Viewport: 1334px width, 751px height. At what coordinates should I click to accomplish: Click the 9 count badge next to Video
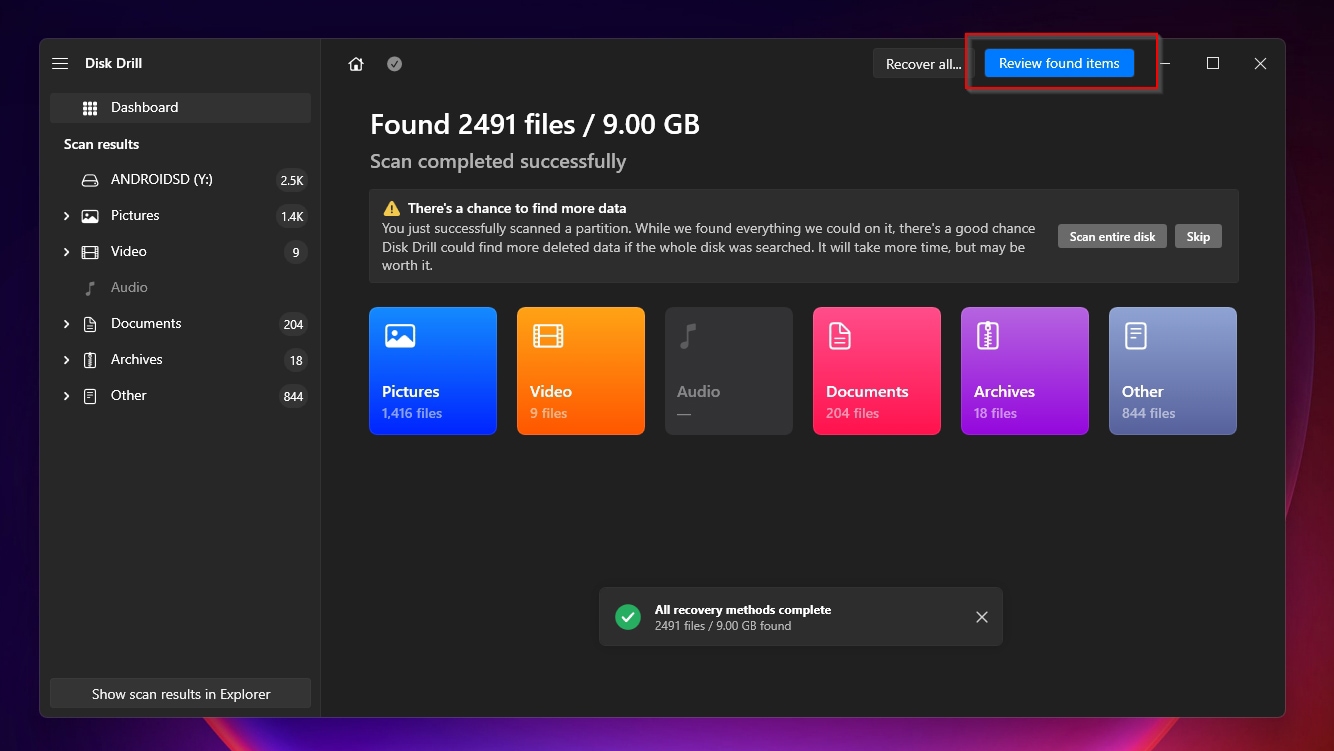[x=296, y=253]
